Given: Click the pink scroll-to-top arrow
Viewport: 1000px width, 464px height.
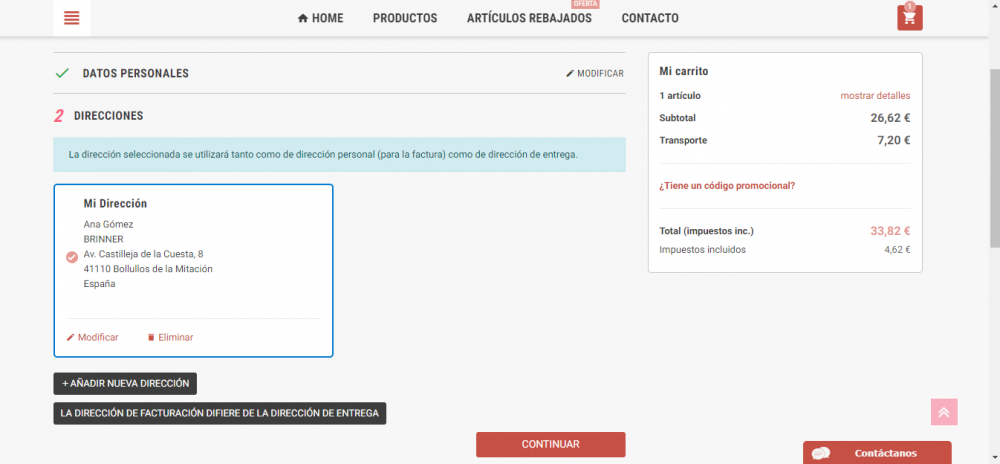Looking at the screenshot, I should [944, 412].
